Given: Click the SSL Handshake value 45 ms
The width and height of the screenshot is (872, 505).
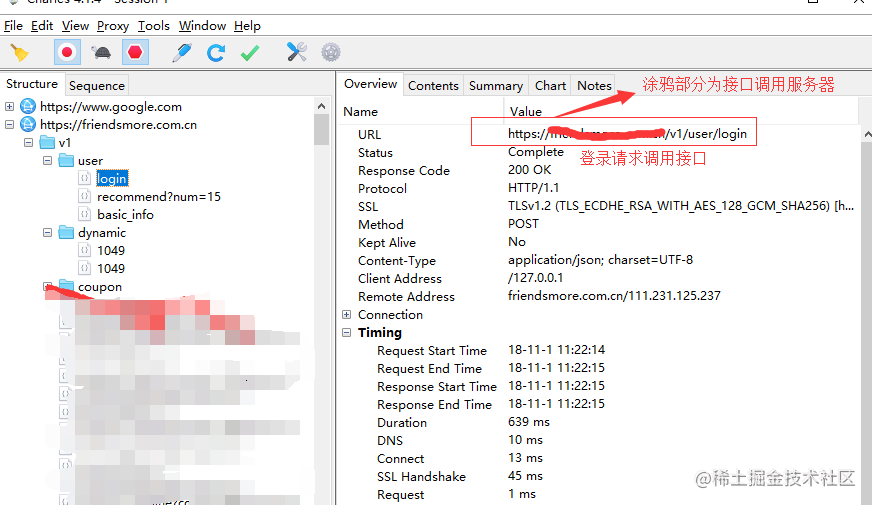Looking at the screenshot, I should (525, 476).
